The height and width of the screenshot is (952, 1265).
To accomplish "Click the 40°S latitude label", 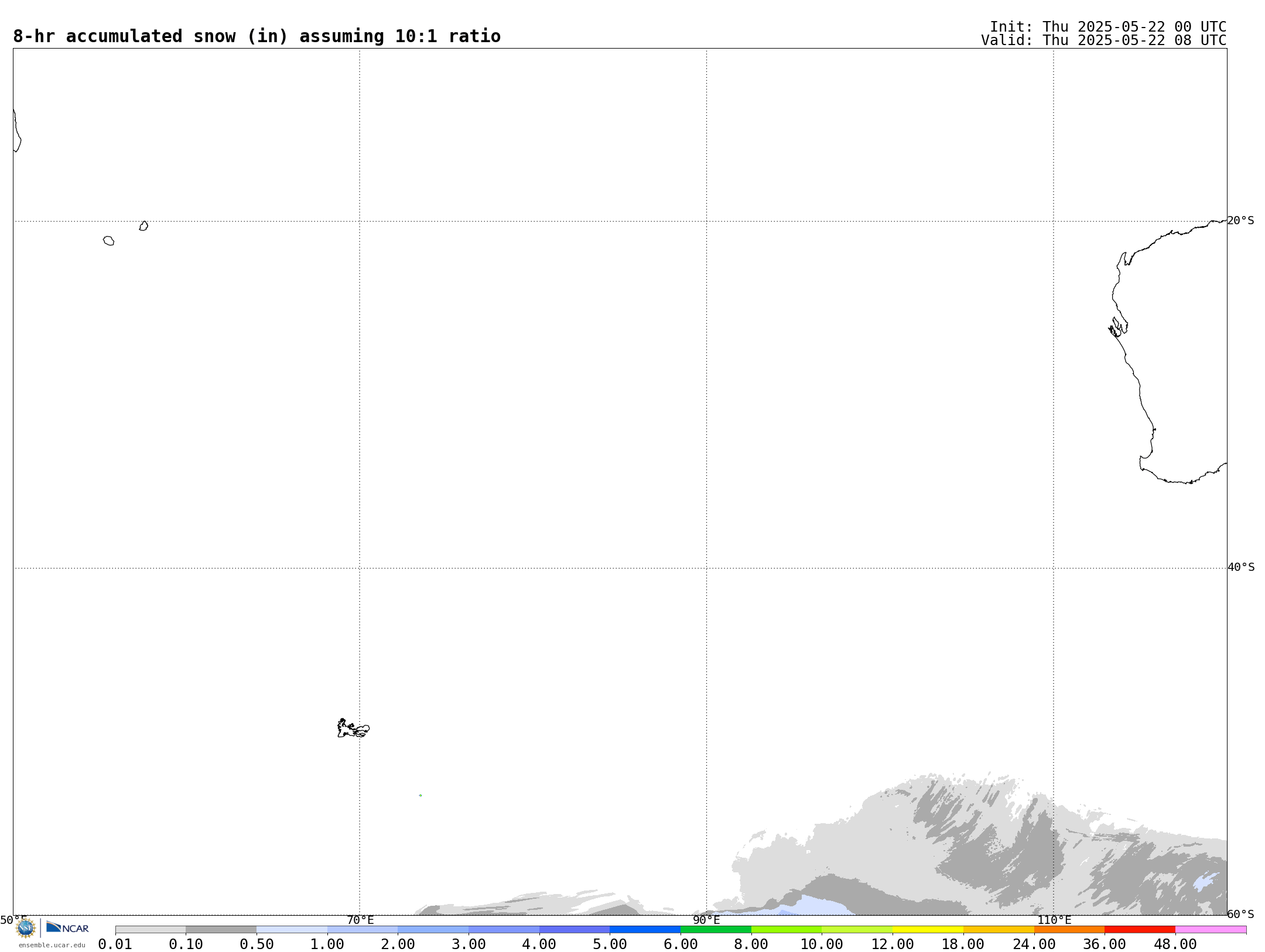I will pos(1241,567).
